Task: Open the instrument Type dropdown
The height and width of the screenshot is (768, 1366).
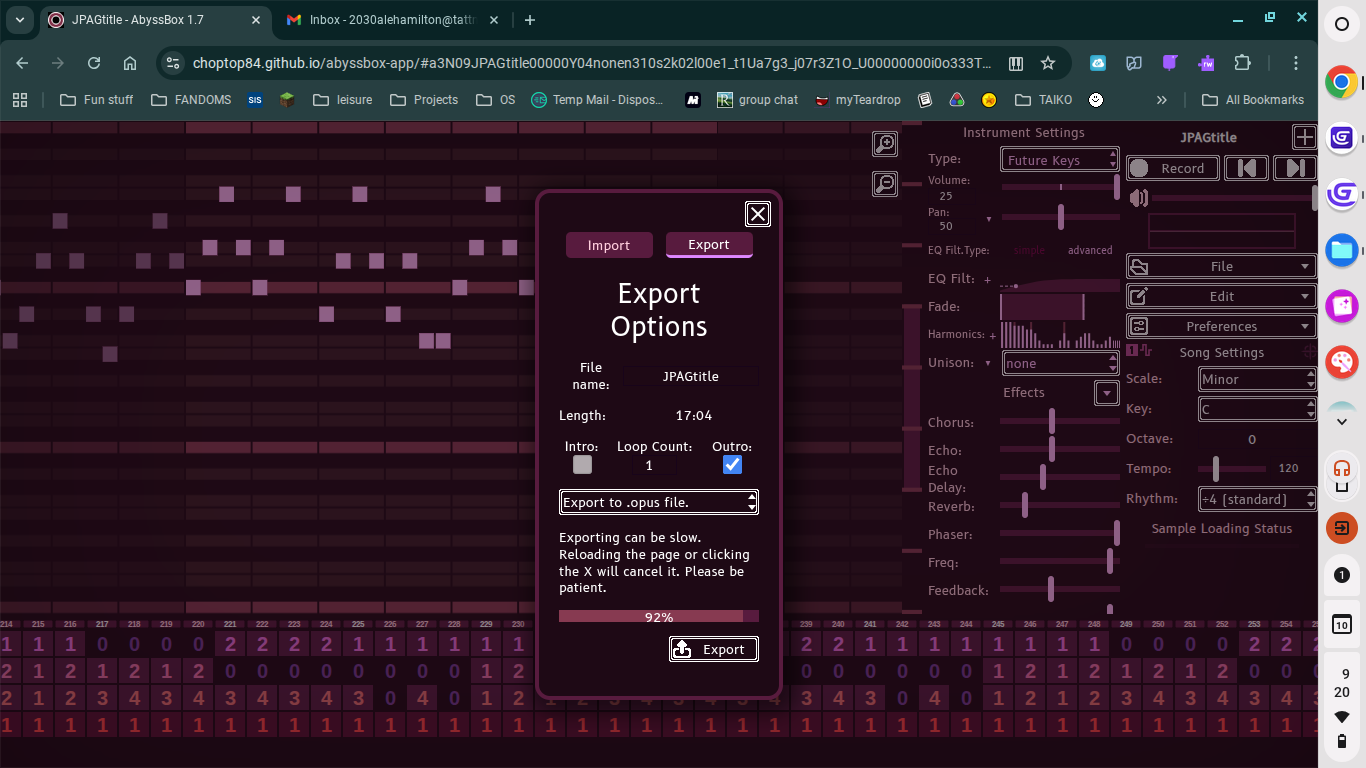Action: [1060, 160]
